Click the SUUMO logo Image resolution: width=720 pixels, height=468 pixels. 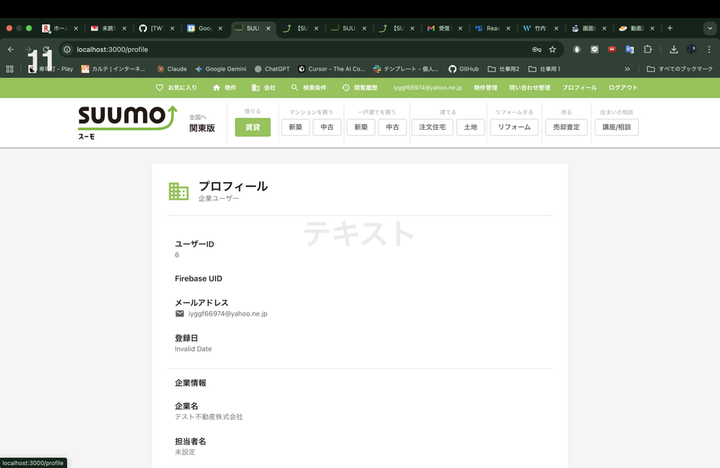tap(127, 122)
